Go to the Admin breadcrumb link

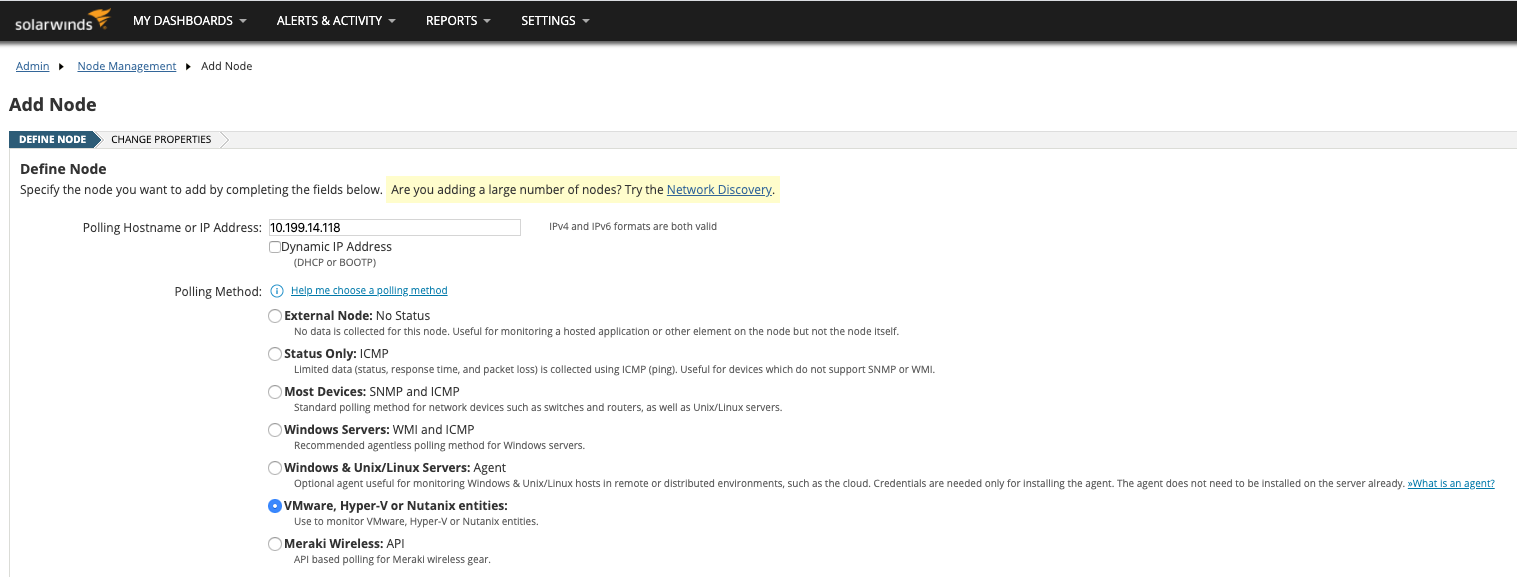32,66
